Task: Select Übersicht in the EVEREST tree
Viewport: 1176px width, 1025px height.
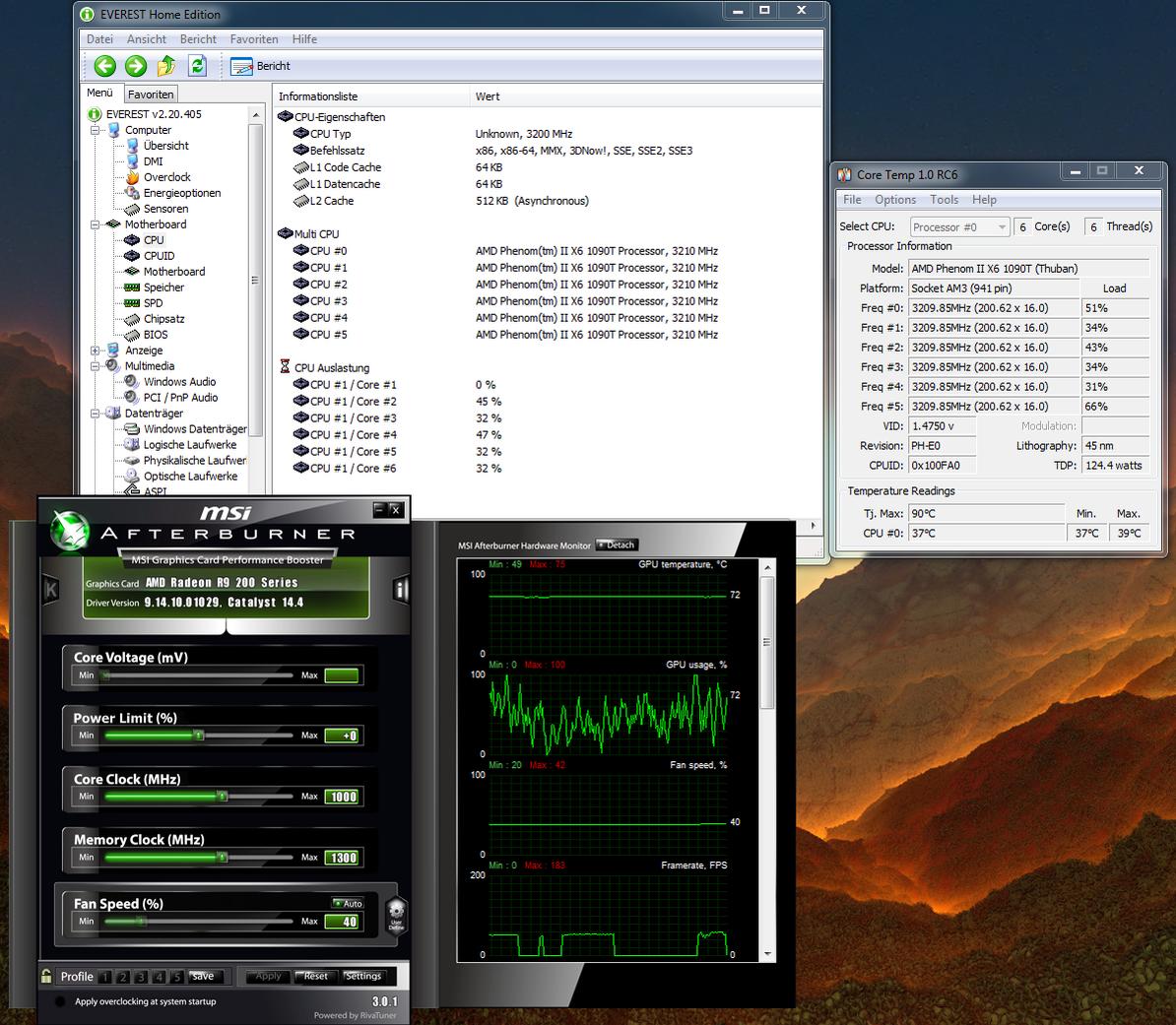Action: [x=165, y=146]
